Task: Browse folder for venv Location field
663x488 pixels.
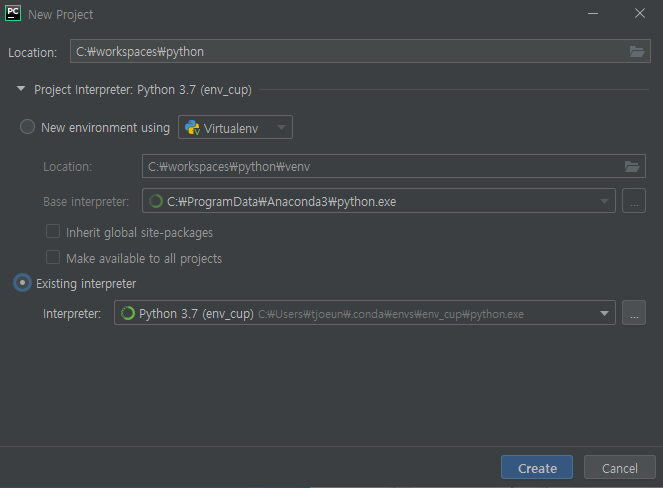Action: pyautogui.click(x=632, y=167)
